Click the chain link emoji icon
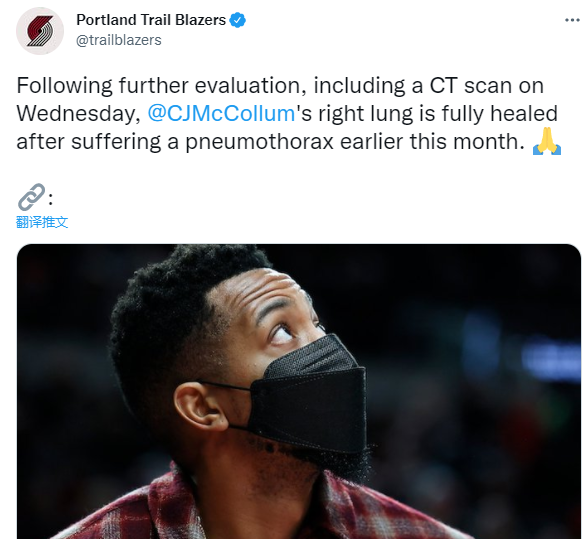This screenshot has width=586, height=539. (x=31, y=197)
